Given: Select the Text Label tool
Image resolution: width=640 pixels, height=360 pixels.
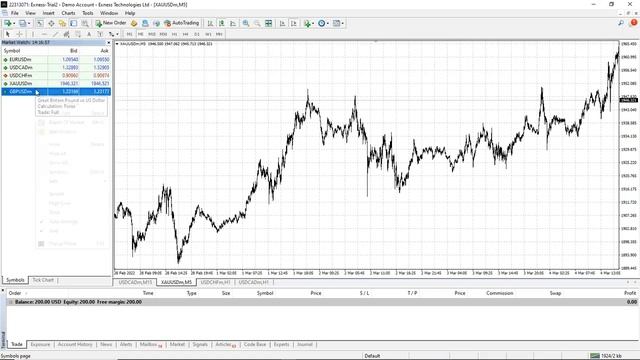Looking at the screenshot, I should pos(100,34).
